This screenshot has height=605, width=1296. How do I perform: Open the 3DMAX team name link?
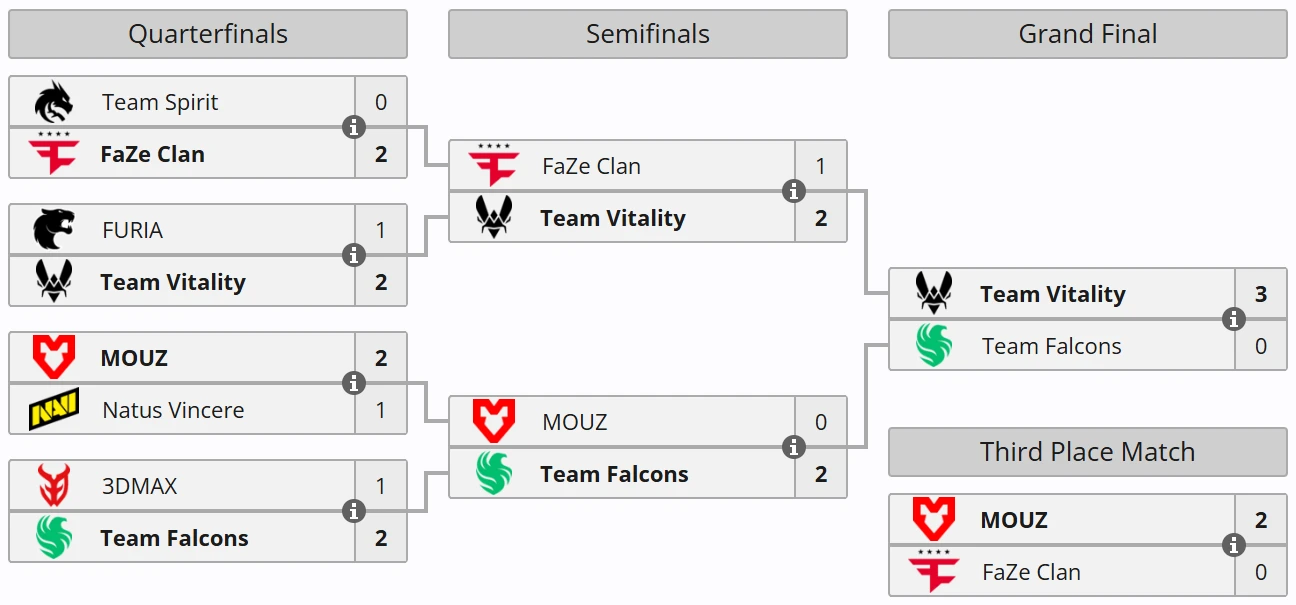(x=139, y=486)
